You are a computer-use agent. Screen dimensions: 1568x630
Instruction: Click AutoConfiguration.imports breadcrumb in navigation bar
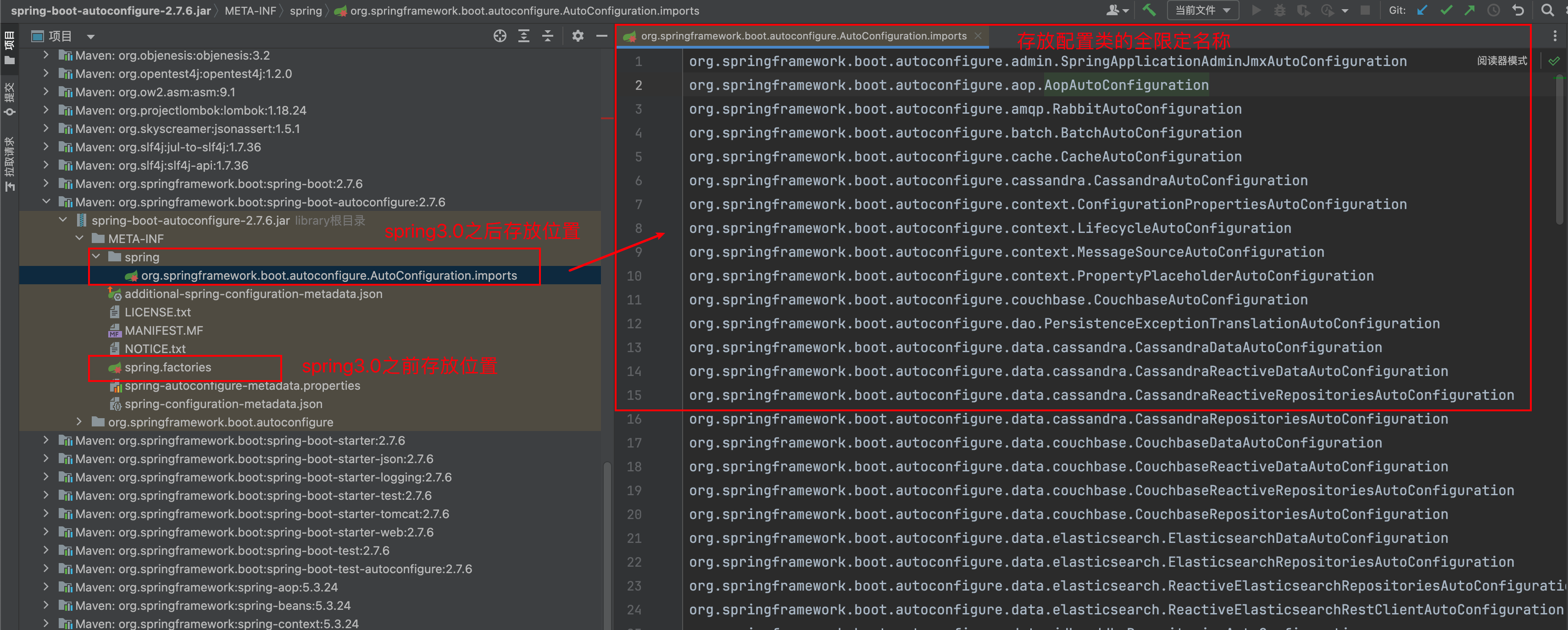point(517,11)
